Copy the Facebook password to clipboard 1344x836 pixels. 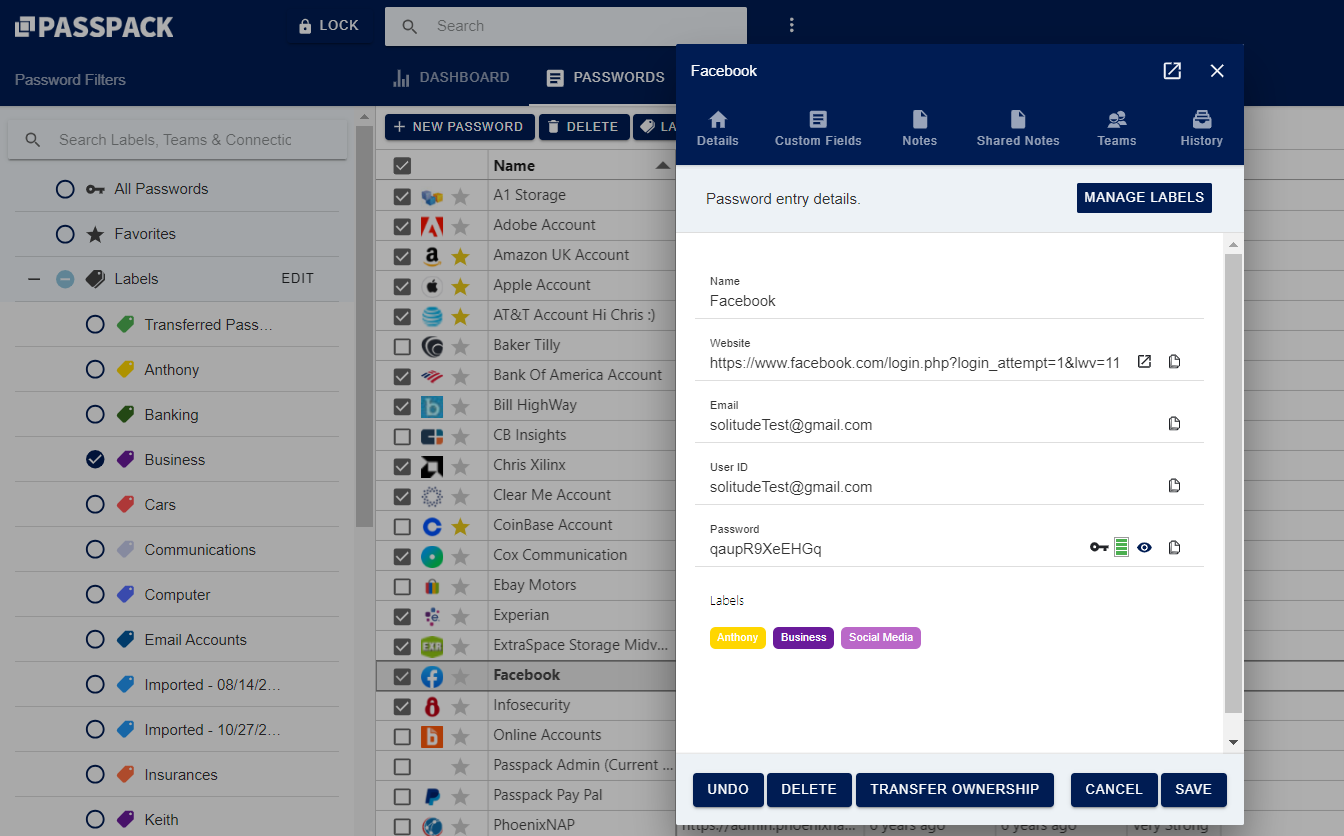click(1175, 547)
